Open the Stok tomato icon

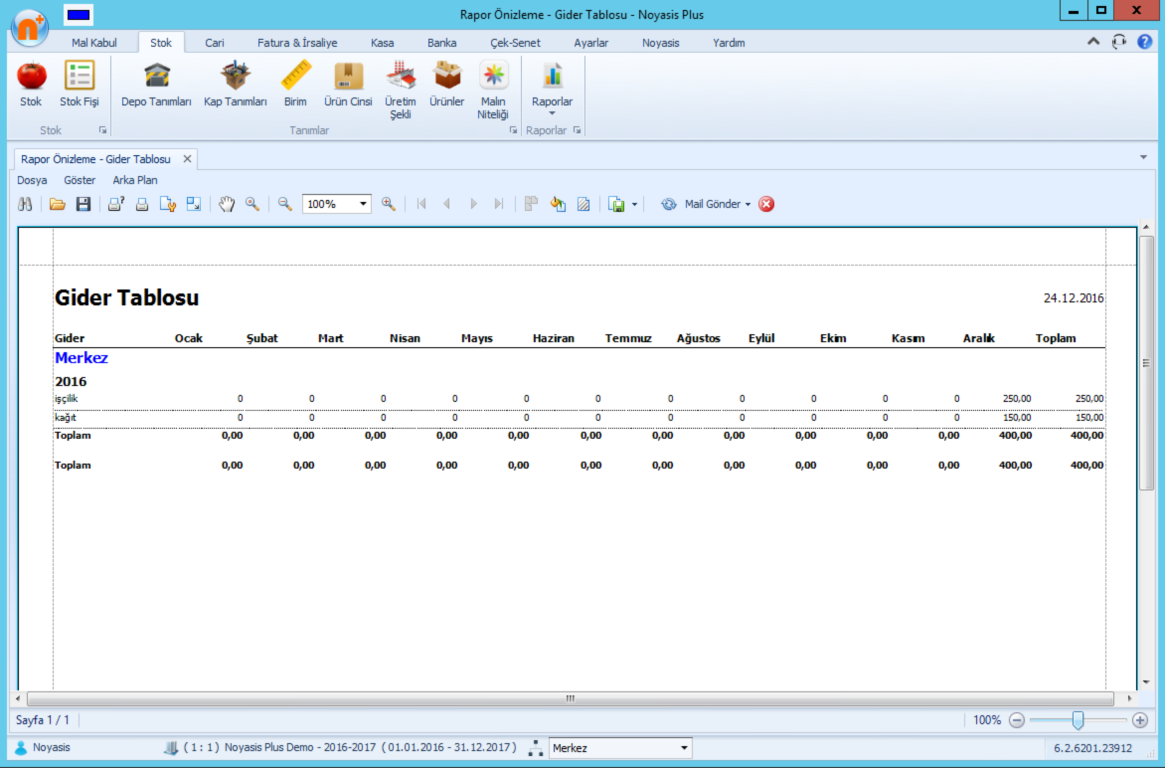tap(31, 85)
